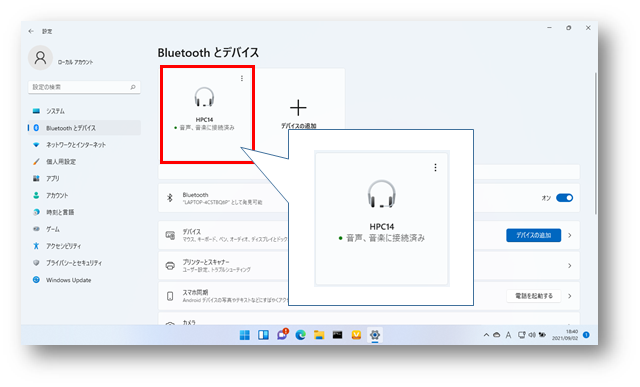Expand the スマホ同期 row chevron
Viewport: 640px width, 387px height.
(x=570, y=296)
